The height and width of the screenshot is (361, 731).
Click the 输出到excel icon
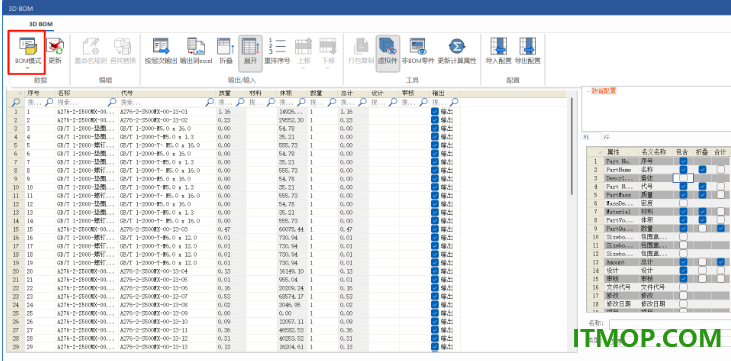[196, 47]
